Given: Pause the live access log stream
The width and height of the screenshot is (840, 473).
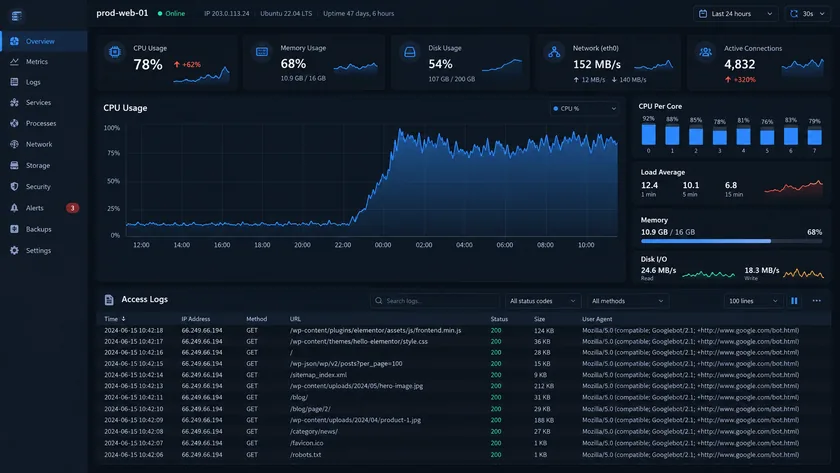Looking at the screenshot, I should pos(794,301).
